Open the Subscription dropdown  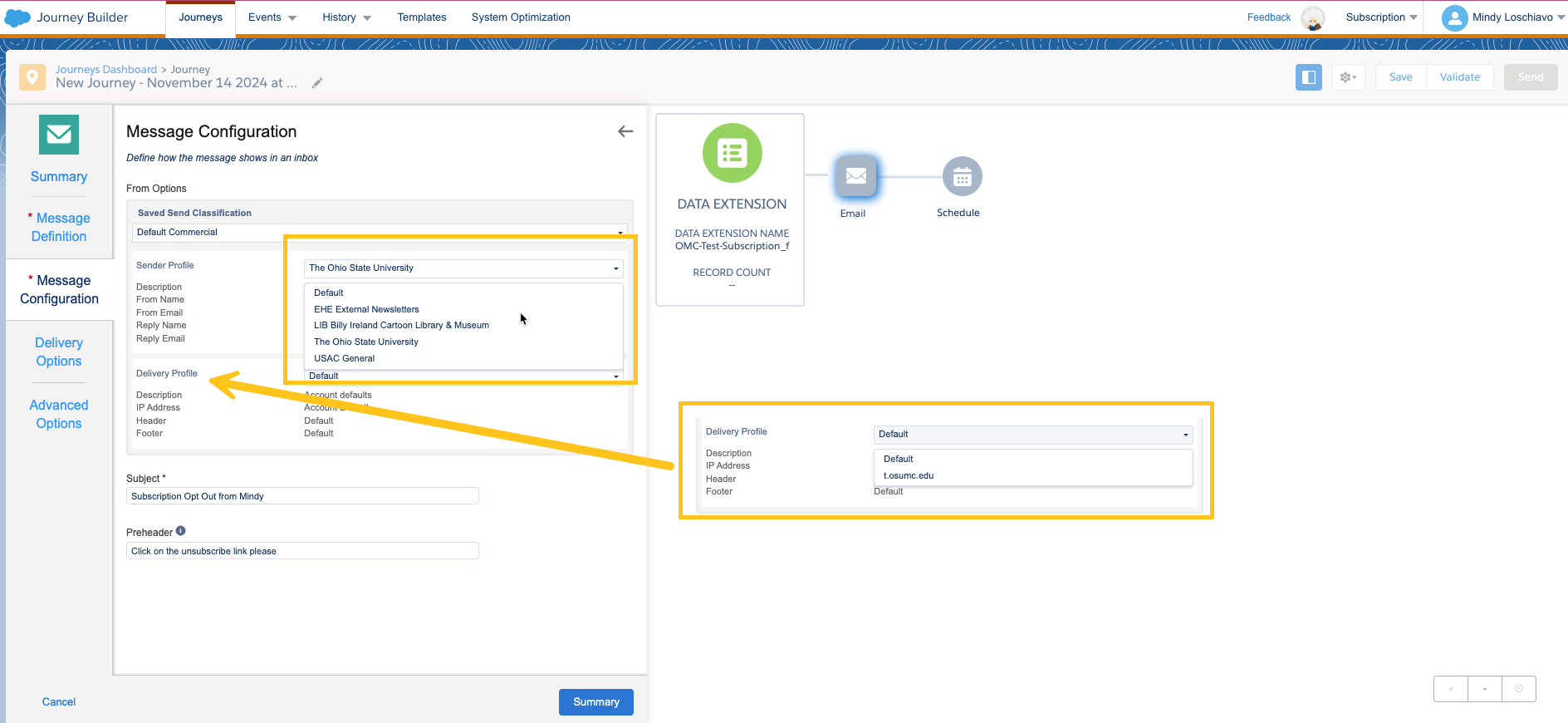tap(1381, 17)
